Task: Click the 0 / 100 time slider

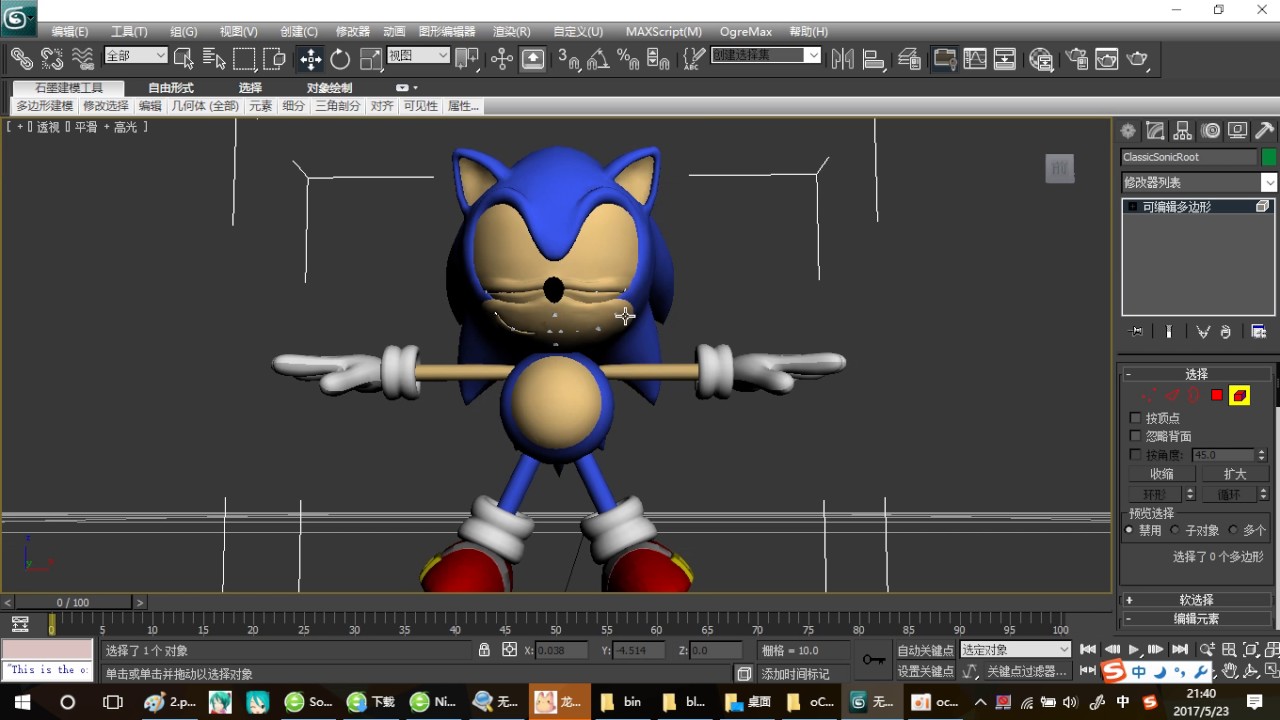Action: tap(73, 602)
